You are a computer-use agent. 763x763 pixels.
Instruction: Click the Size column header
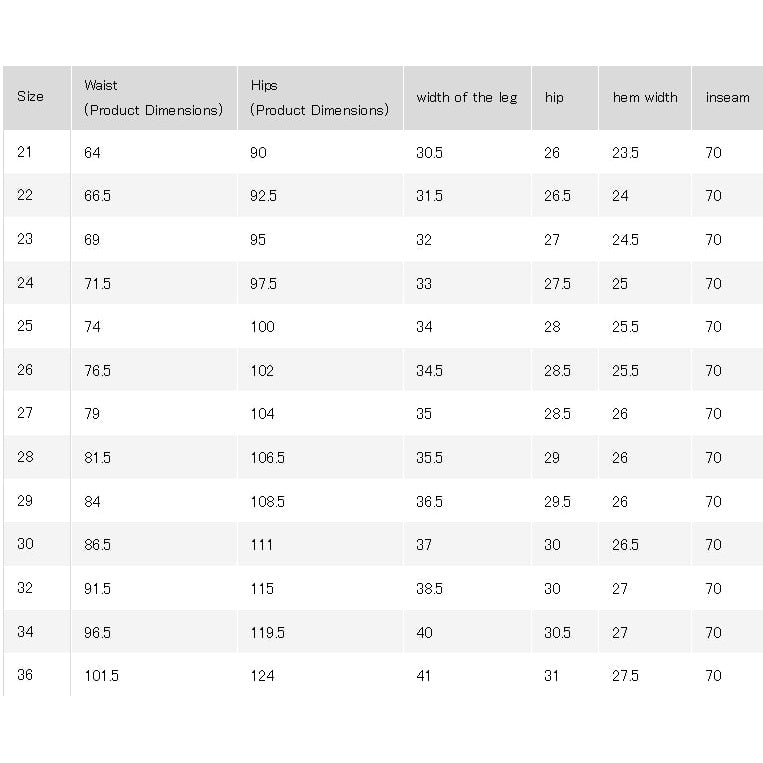click(30, 97)
